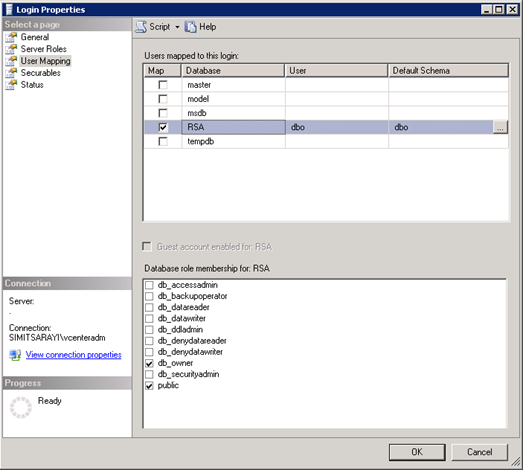
Task: Click the Securables page icon
Action: tap(11, 73)
